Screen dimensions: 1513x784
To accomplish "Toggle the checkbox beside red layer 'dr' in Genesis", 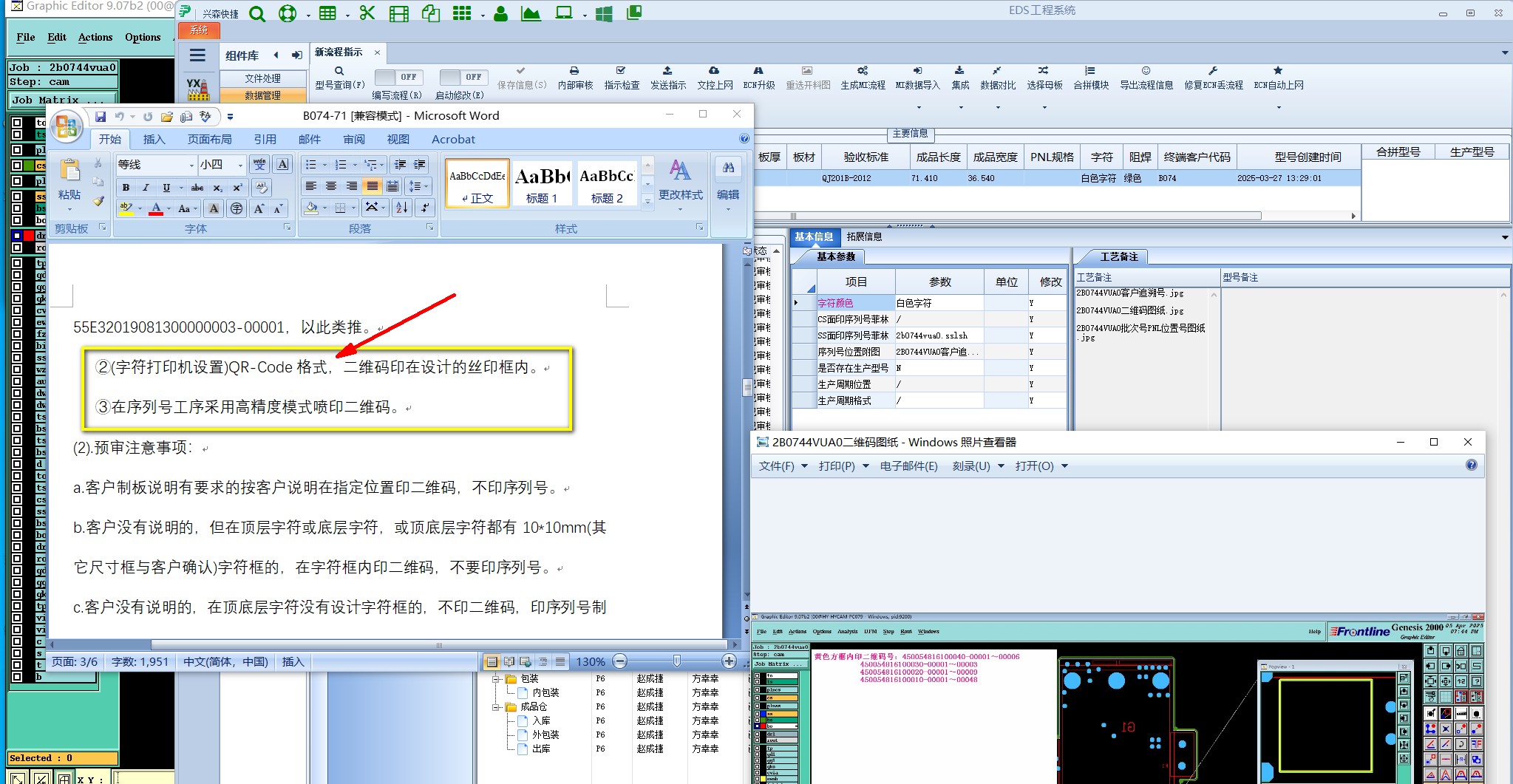I will (17, 236).
